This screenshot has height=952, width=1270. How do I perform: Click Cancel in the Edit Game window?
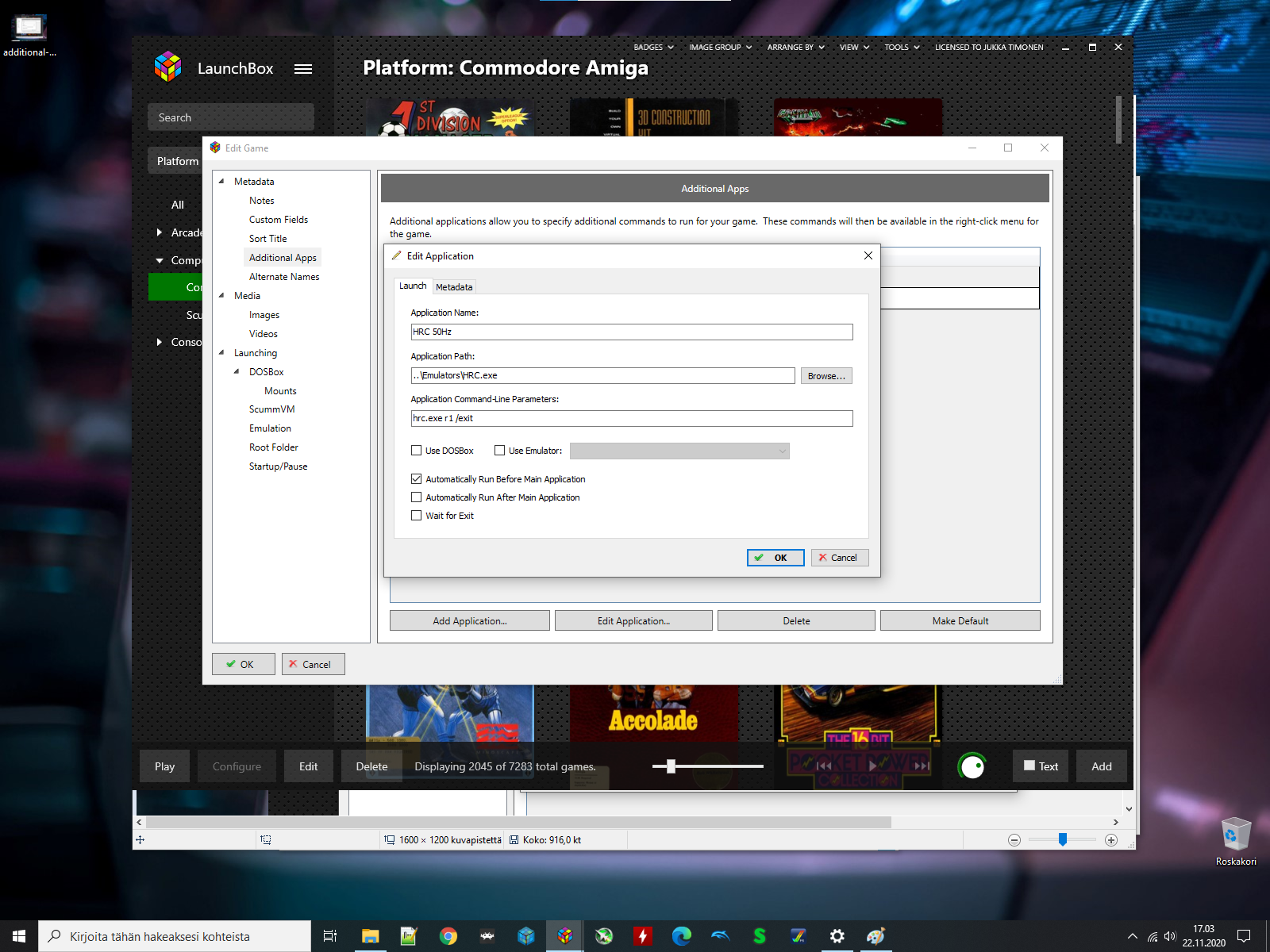click(x=314, y=664)
